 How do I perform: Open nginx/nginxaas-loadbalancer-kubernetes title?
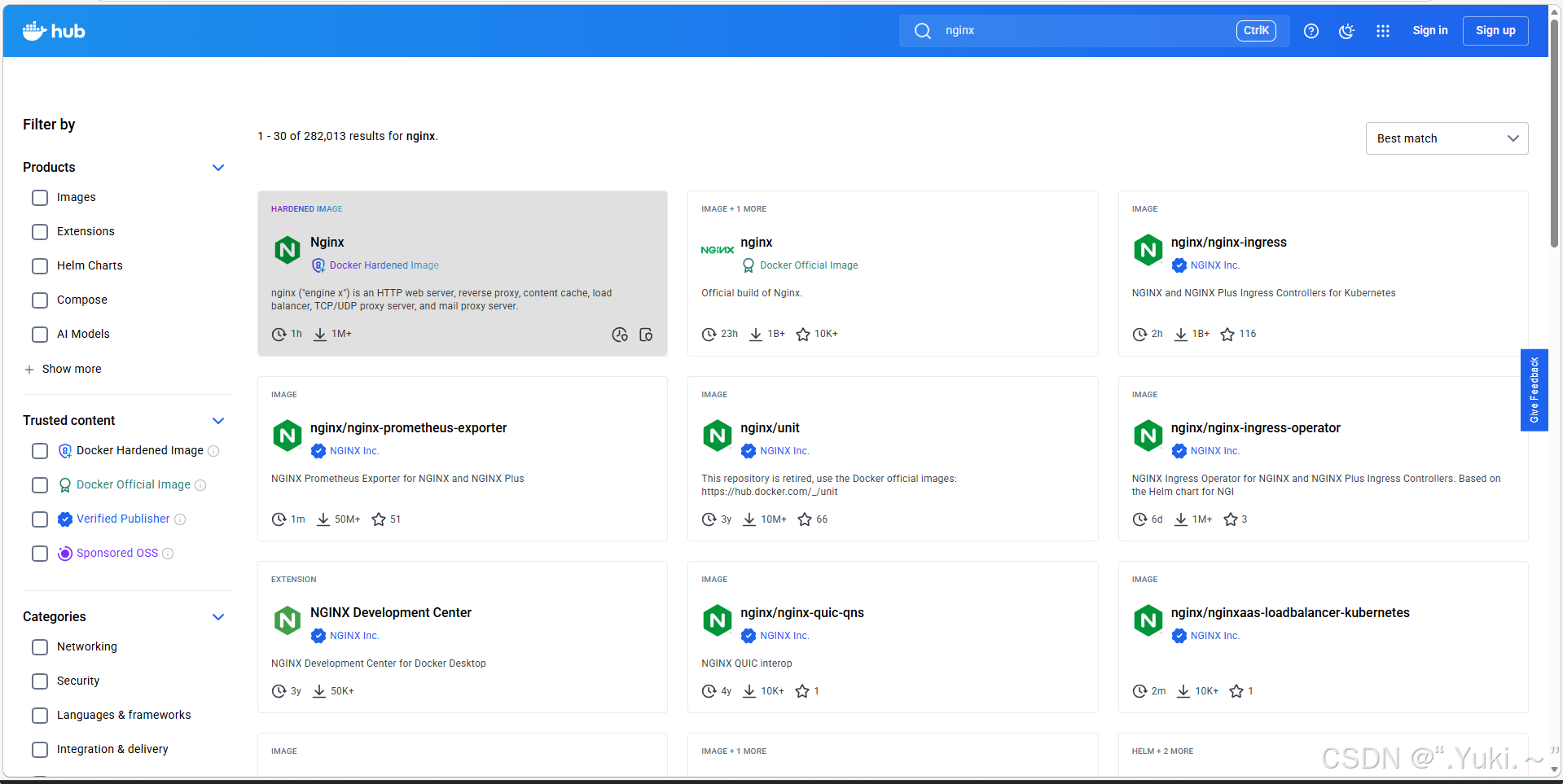(x=1290, y=613)
